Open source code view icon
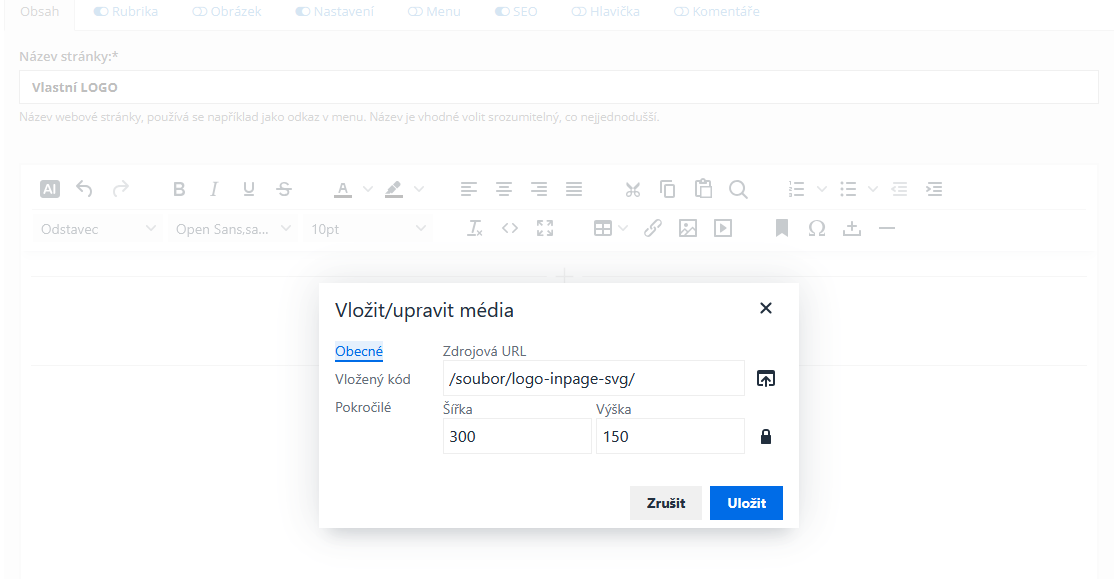Viewport: 1119px width, 579px height. [510, 229]
